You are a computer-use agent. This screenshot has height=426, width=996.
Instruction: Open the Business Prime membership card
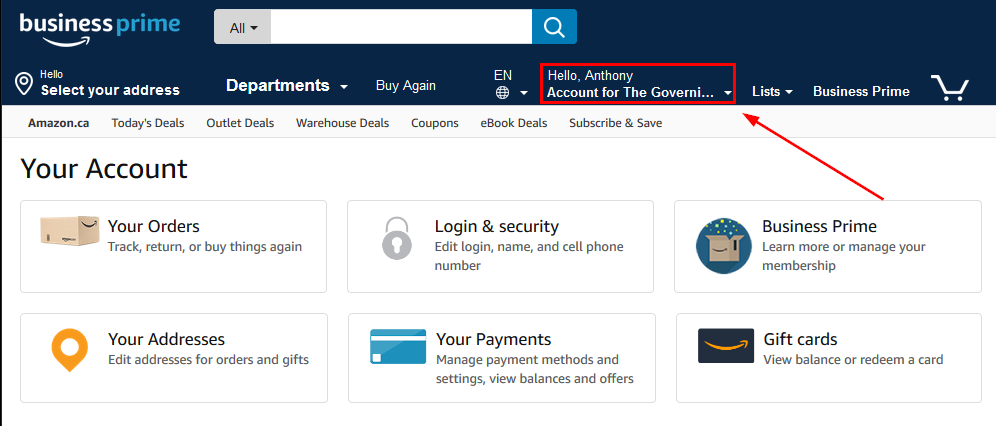(x=827, y=246)
